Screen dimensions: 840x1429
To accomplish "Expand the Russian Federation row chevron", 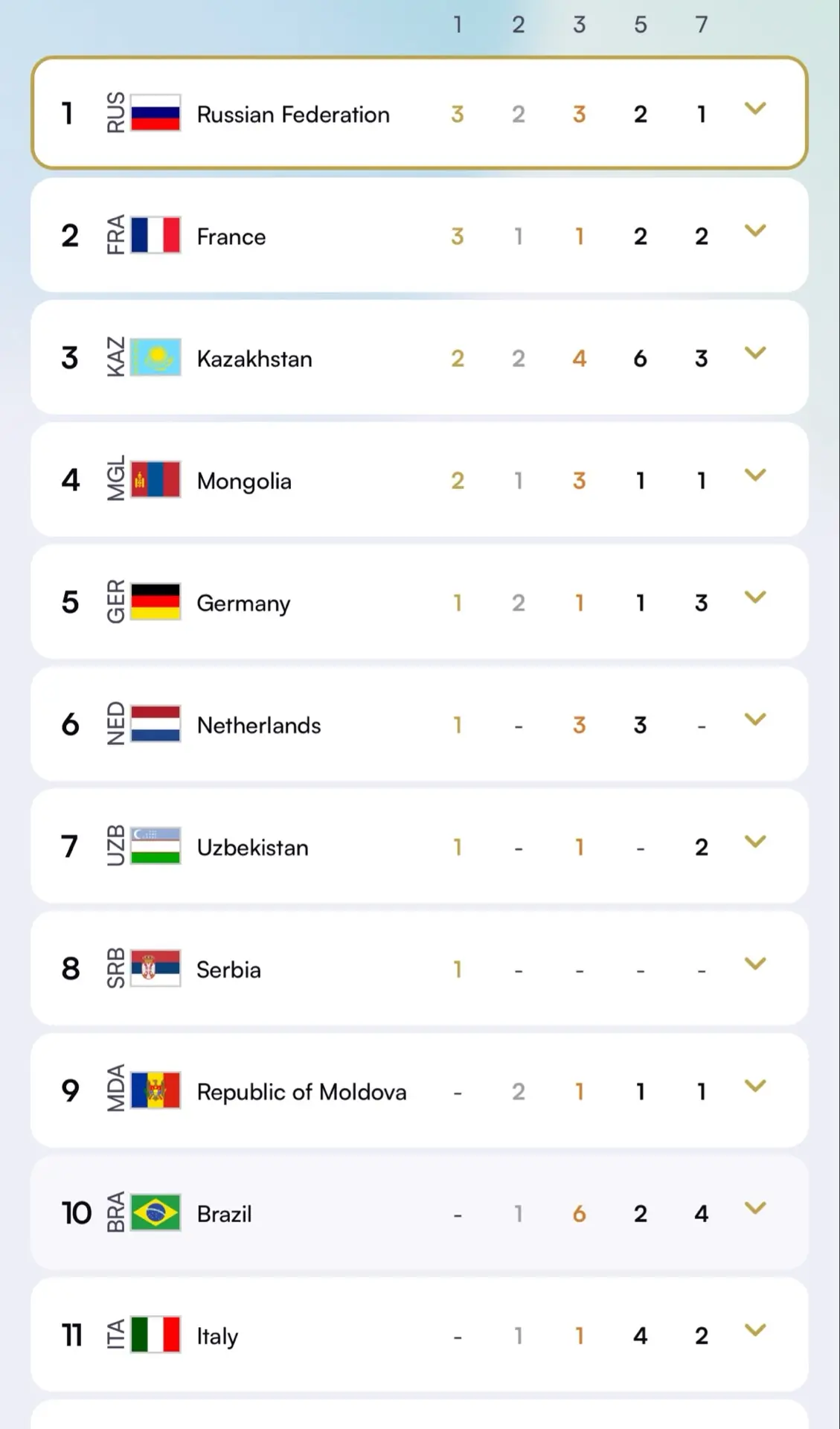I will [x=755, y=109].
